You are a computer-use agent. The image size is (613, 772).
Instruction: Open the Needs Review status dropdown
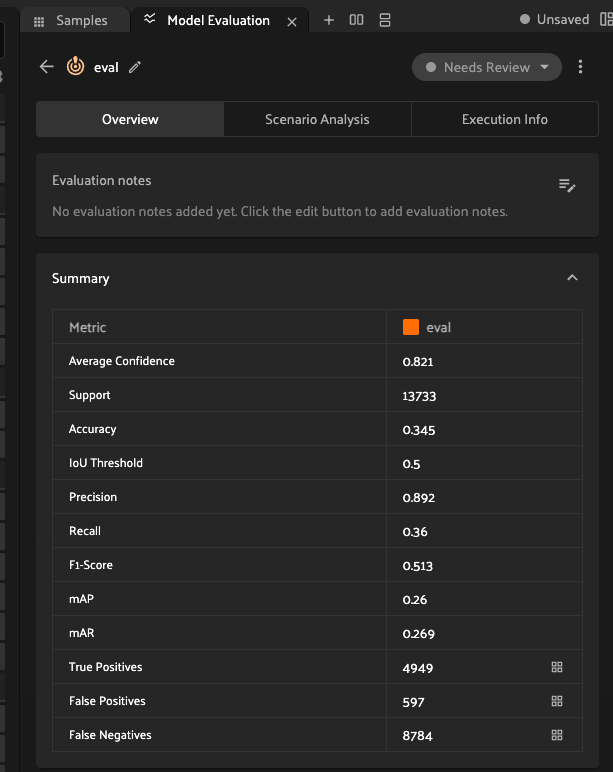pos(487,67)
